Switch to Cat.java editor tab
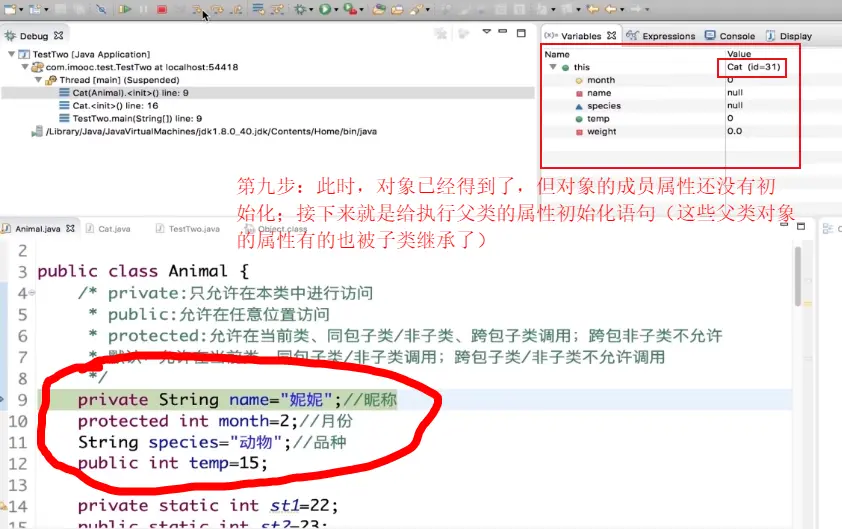 coord(114,229)
